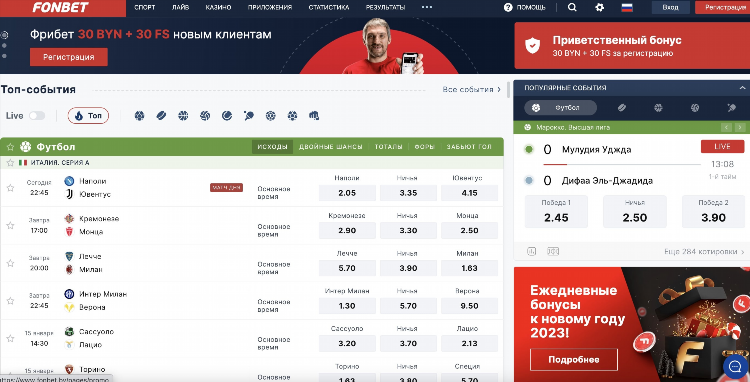Go to previous league in popular events
Viewport: 750px width, 382px height.
(727, 127)
